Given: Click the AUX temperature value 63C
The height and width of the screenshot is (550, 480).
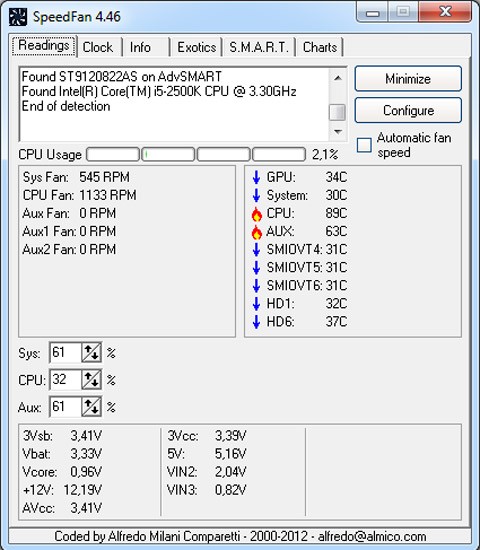Looking at the screenshot, I should click(x=336, y=232).
